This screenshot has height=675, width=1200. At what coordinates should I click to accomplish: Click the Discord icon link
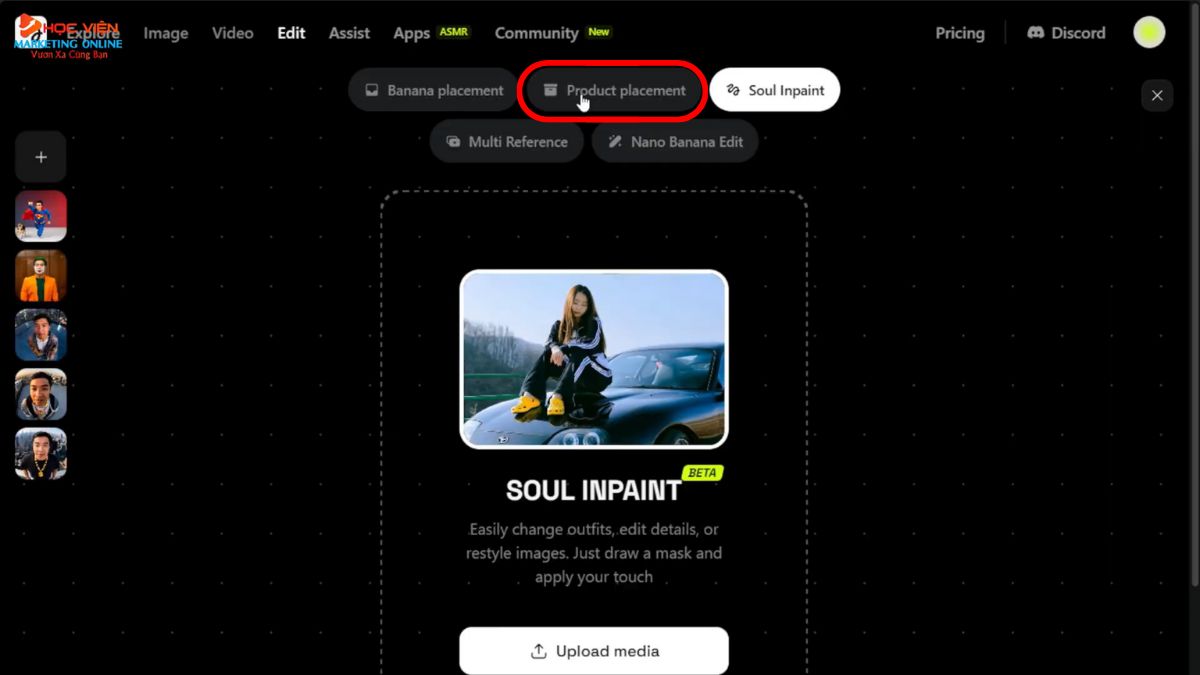pos(1066,33)
